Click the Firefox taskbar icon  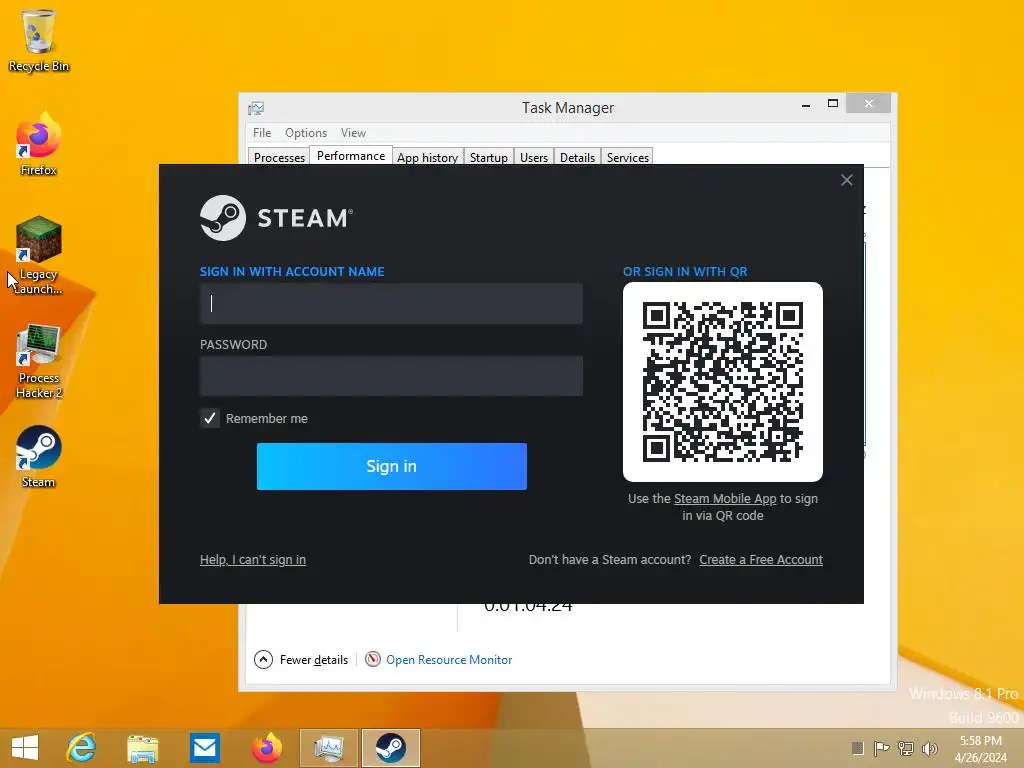[266, 748]
